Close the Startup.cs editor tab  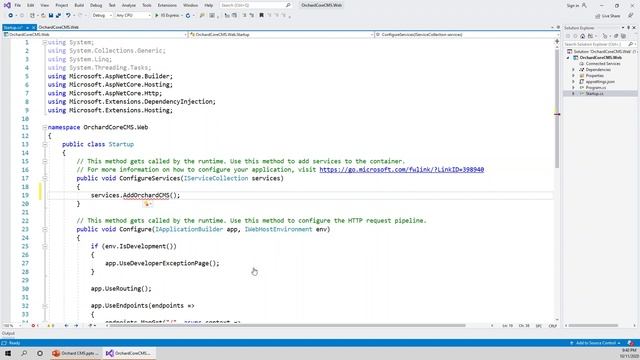(x=33, y=27)
